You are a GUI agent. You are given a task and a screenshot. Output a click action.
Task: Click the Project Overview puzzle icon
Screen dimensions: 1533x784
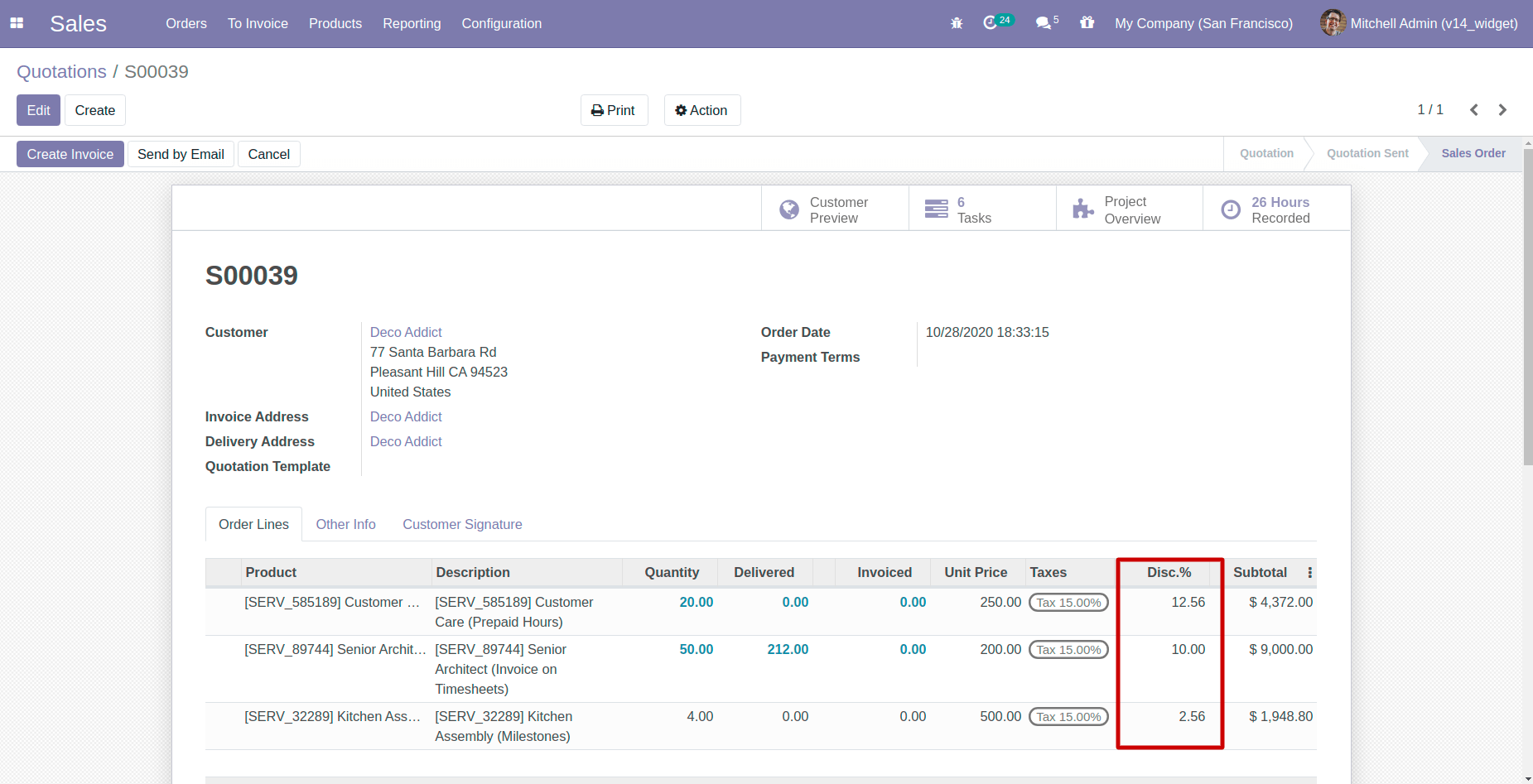(1083, 209)
